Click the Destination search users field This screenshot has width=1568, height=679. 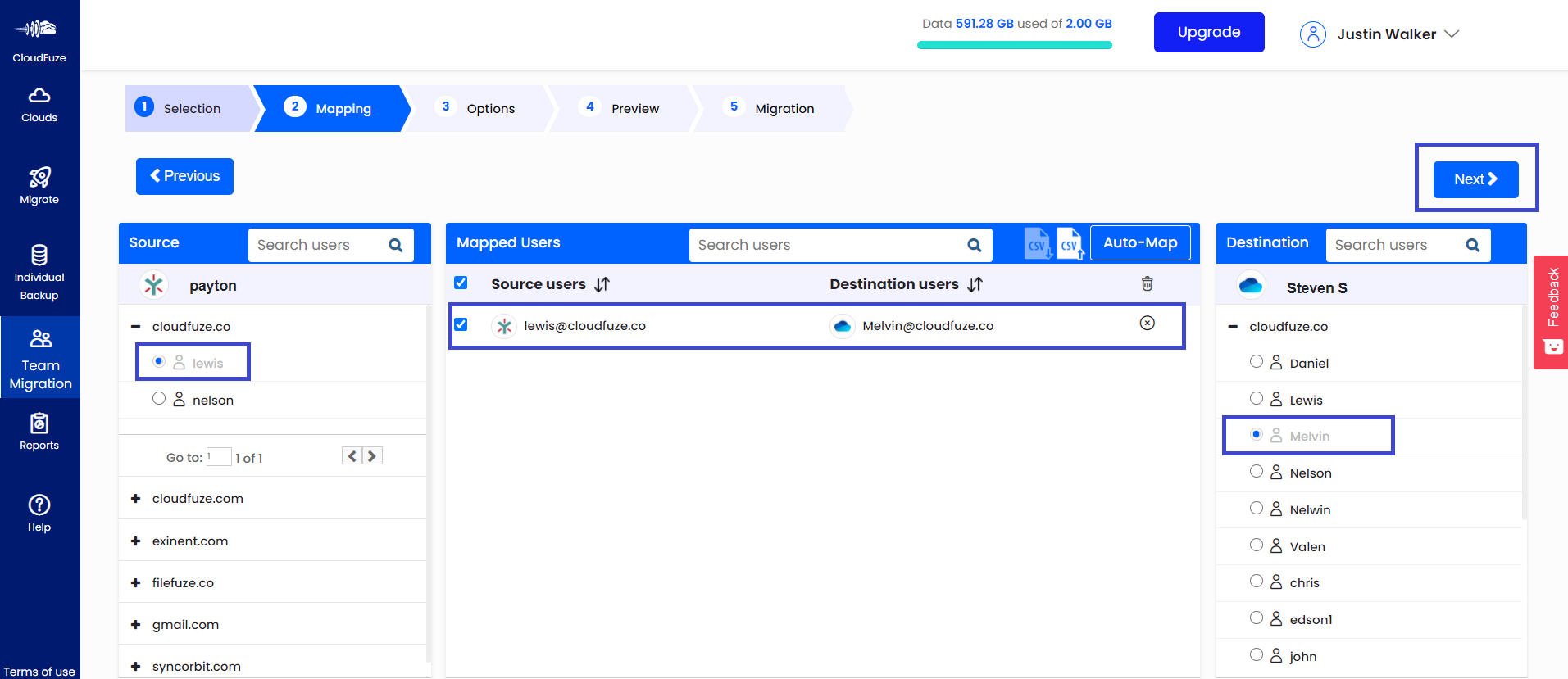1408,245
